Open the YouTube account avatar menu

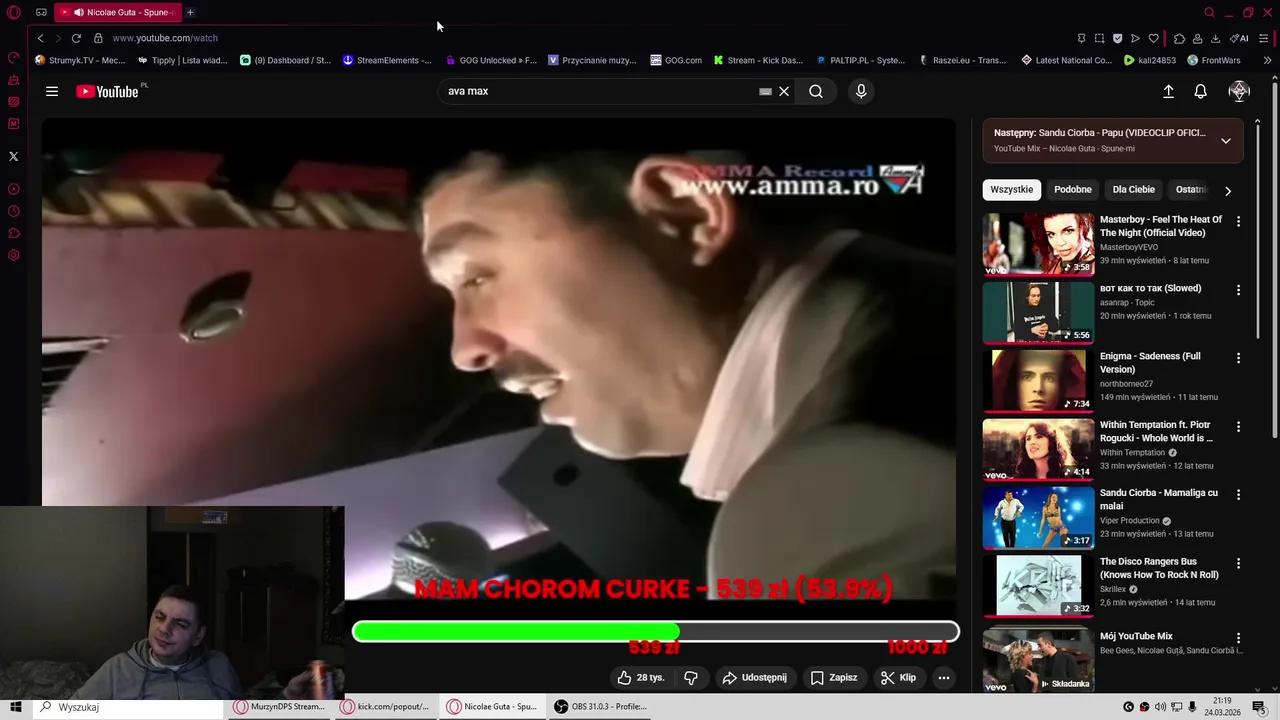pos(1239,91)
